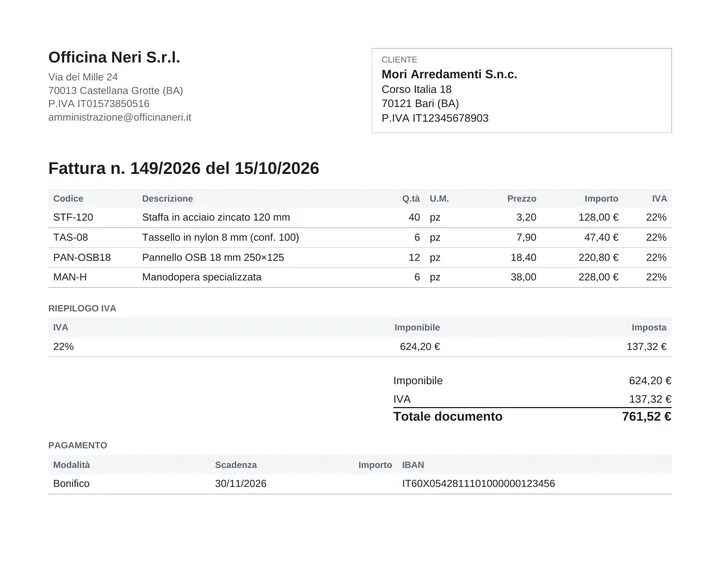Click 624,20 € in the IVA summary row
Viewport: 720px width, 569px height.
pos(420,347)
